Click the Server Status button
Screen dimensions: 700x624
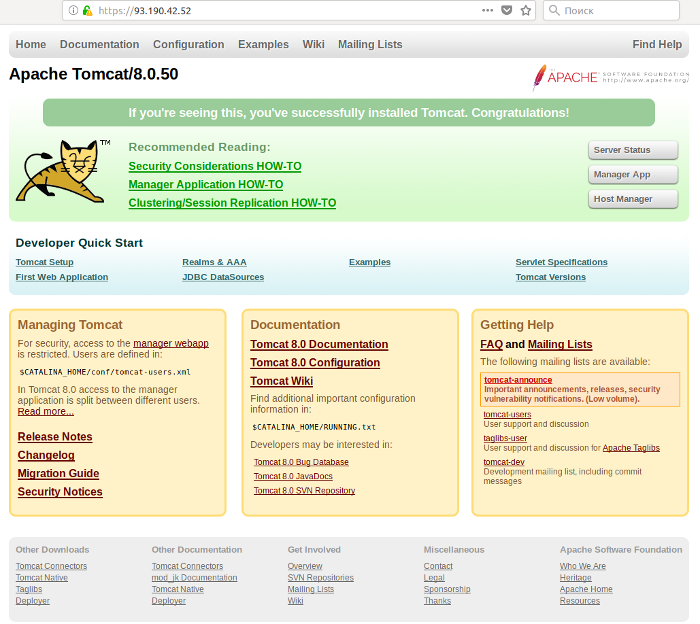pyautogui.click(x=633, y=150)
